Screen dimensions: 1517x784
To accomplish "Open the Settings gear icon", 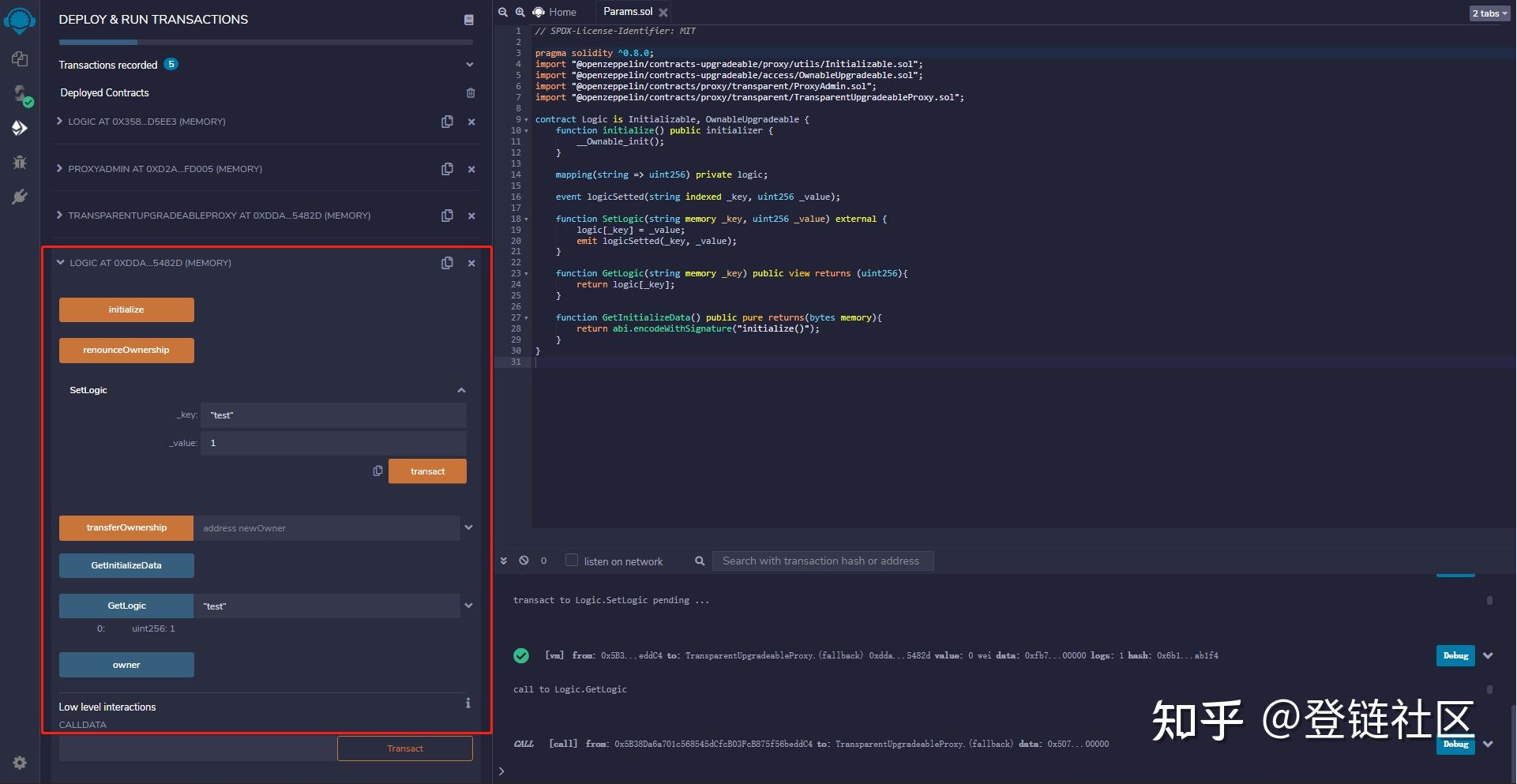I will (x=20, y=763).
